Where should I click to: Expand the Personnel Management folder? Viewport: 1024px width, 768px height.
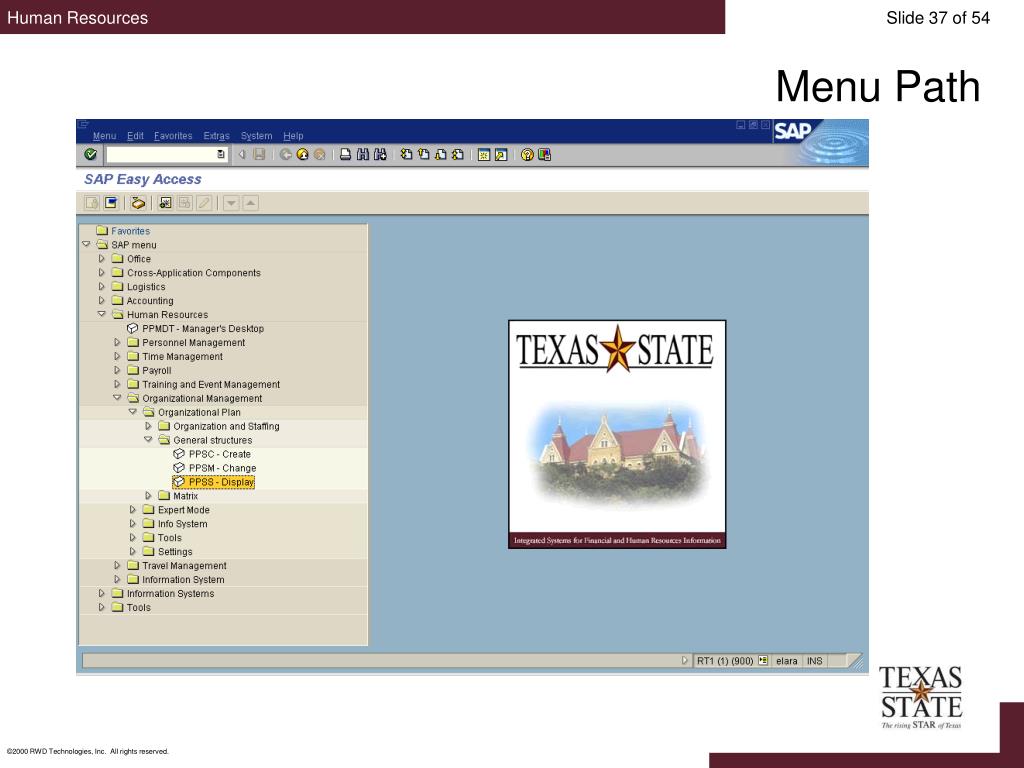tap(117, 342)
